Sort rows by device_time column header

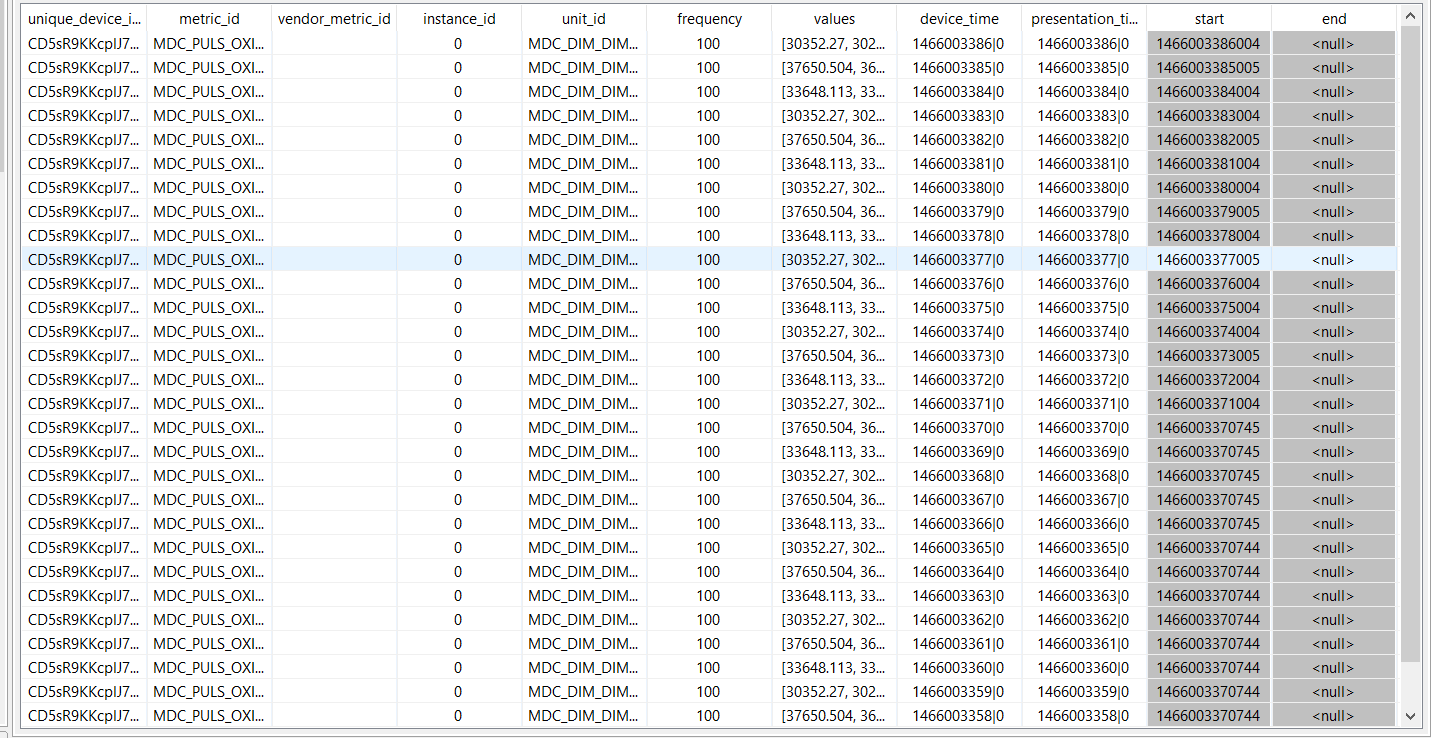click(x=959, y=19)
